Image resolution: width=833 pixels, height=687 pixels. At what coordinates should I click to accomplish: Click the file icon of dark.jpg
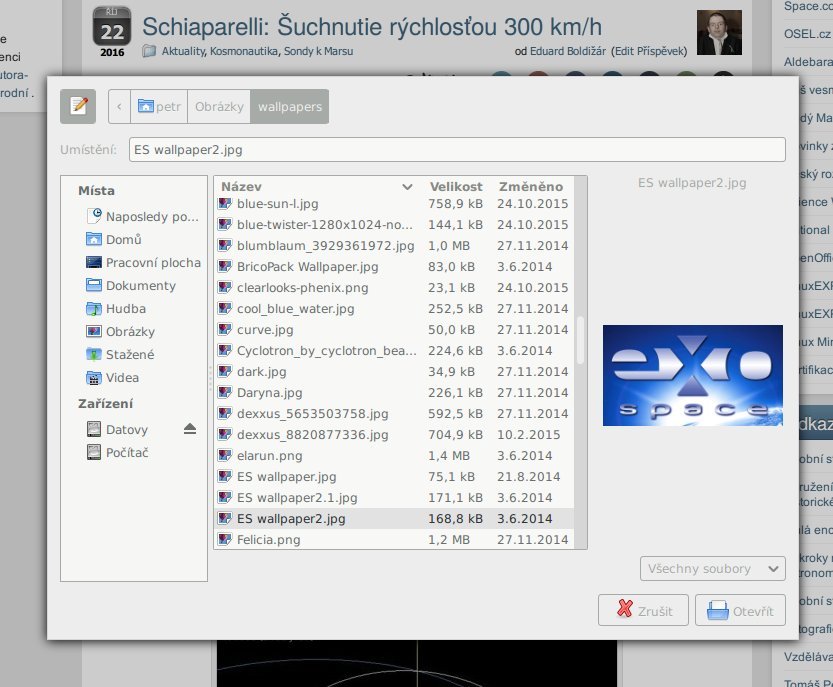coord(225,371)
